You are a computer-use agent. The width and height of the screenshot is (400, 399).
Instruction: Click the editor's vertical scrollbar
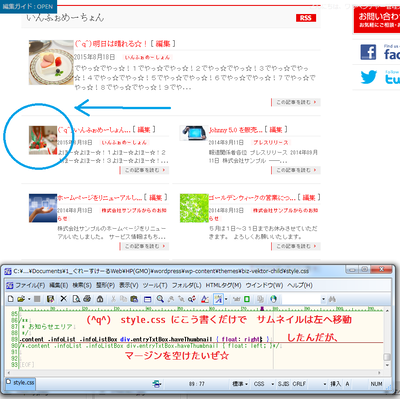click(x=387, y=339)
